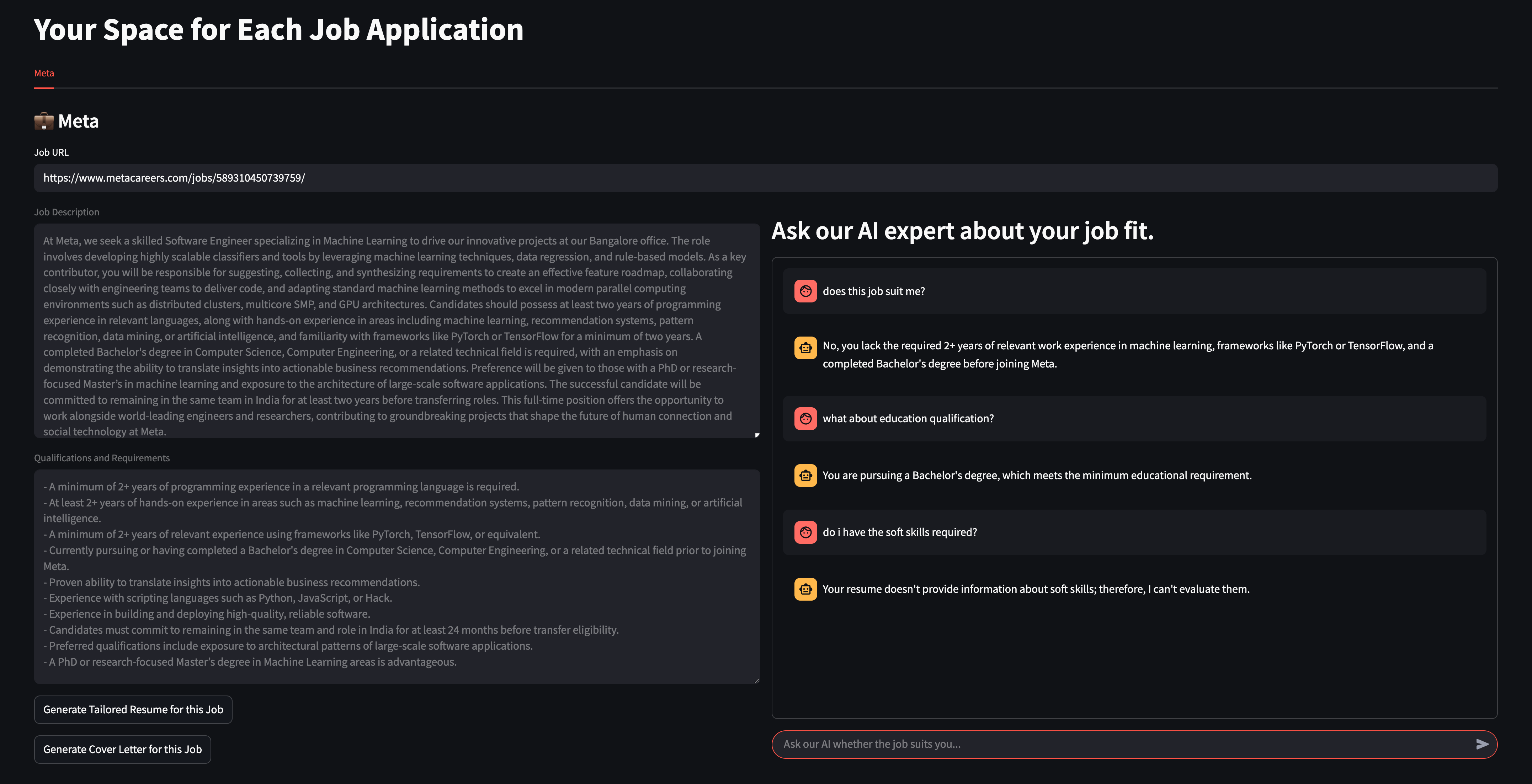Click the 'Qualifications and Requirements' label
Image resolution: width=1532 pixels, height=784 pixels.
pos(102,458)
